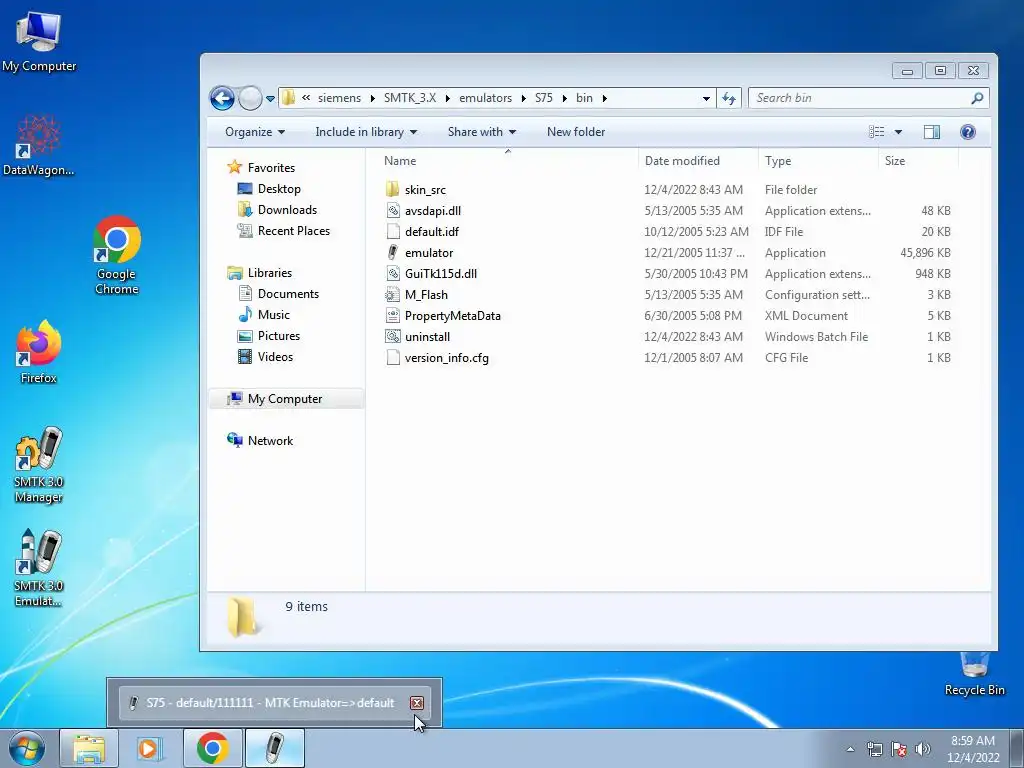
Task: Open the SMTK 3.0 Emulator desktop shortcut
Action: click(39, 568)
